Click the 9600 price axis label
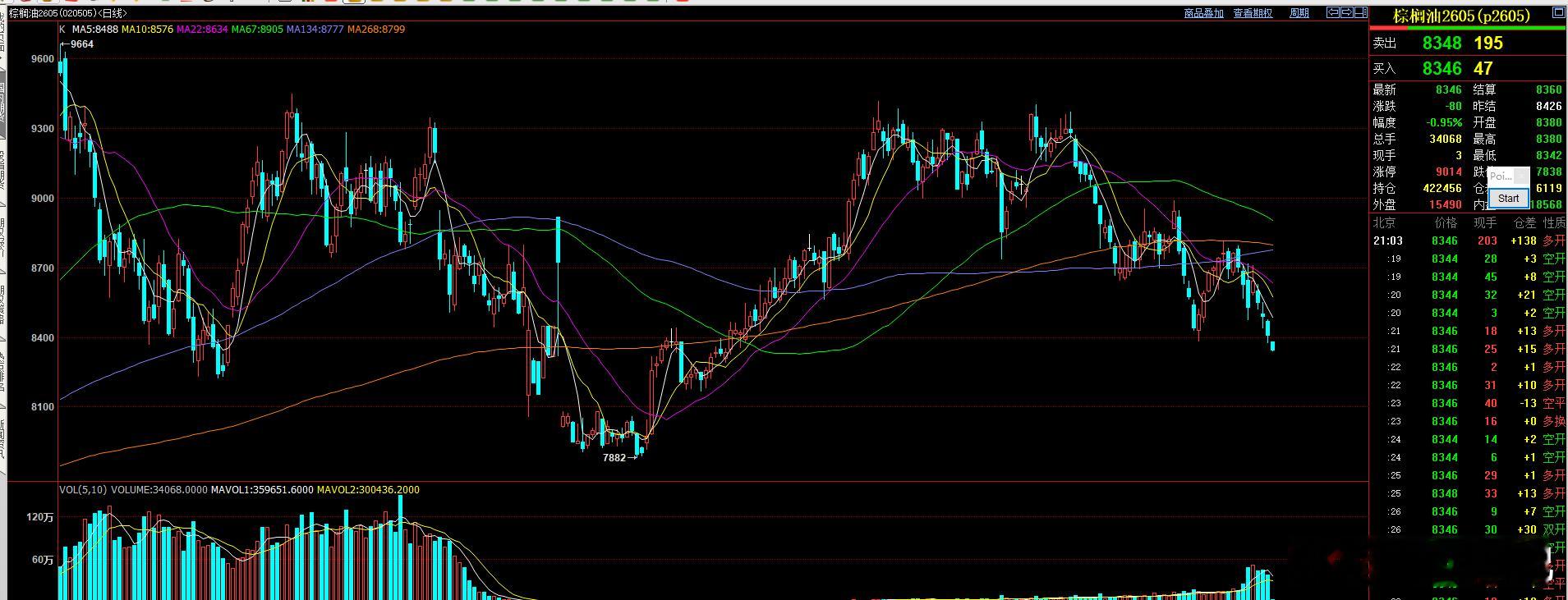 [x=43, y=59]
